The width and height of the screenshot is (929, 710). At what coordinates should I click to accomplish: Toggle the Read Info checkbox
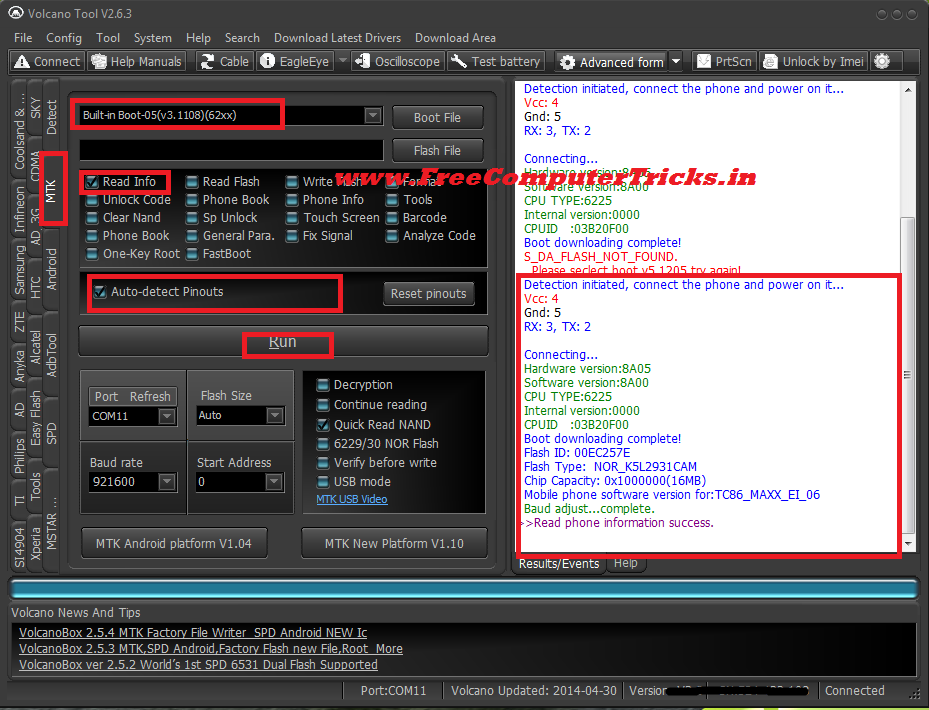click(x=92, y=182)
